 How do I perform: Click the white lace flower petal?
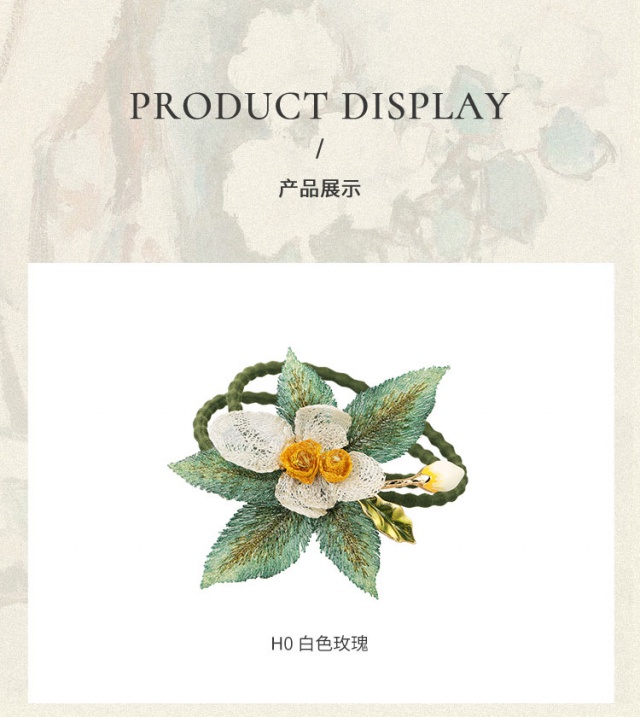249,439
